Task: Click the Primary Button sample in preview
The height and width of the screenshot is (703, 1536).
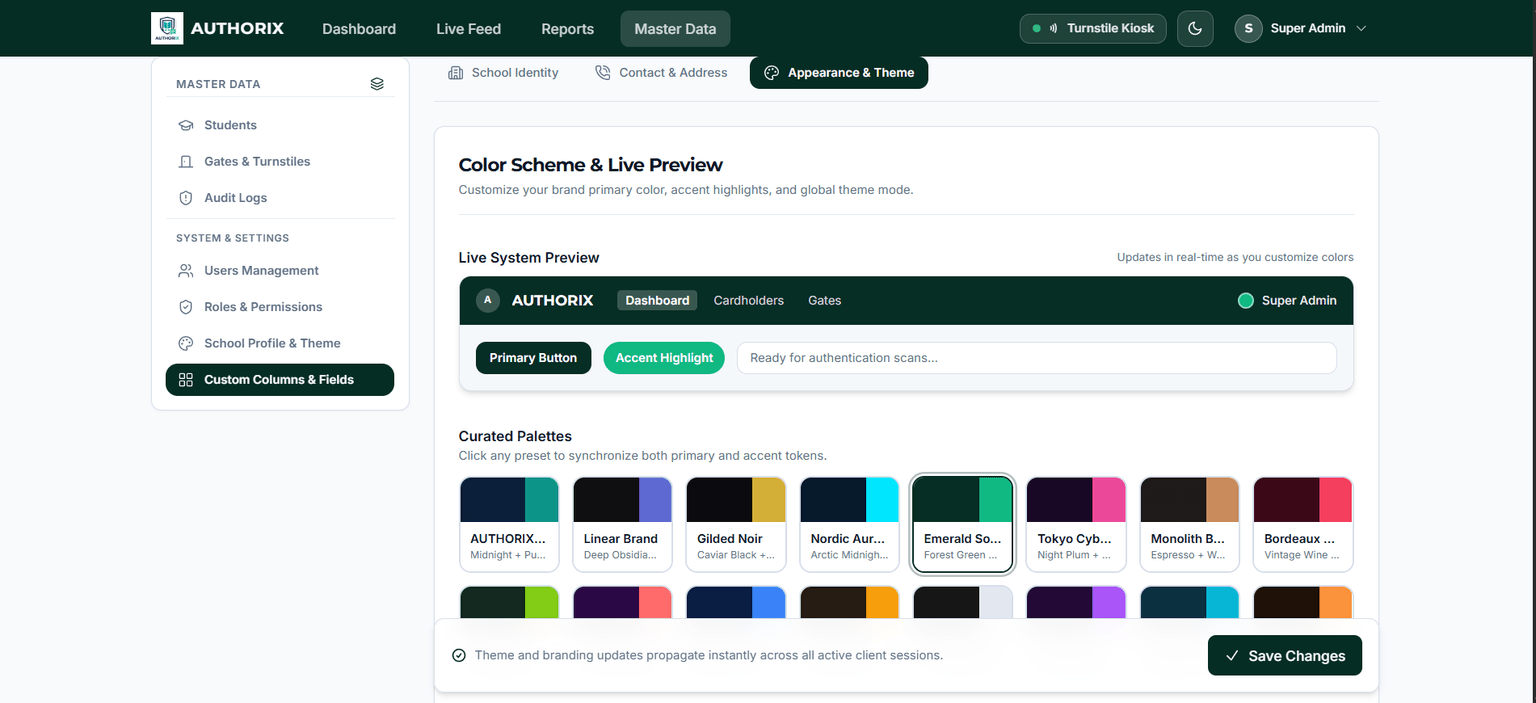Action: [533, 358]
